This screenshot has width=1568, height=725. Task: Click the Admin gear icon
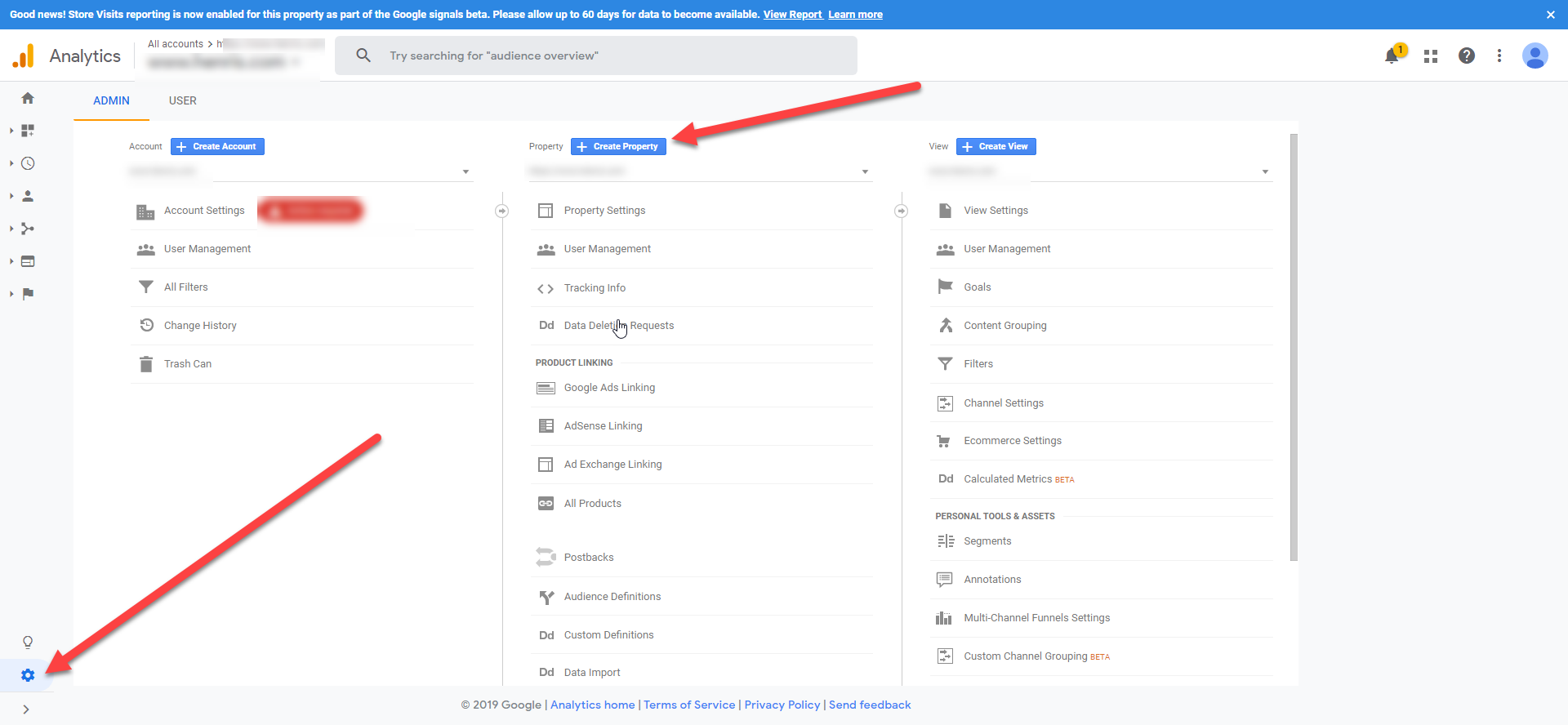[28, 675]
